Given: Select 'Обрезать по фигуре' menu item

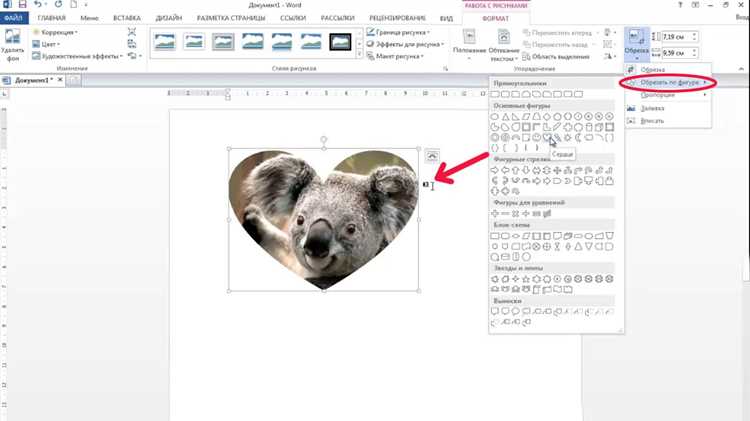Looking at the screenshot, I should (668, 83).
